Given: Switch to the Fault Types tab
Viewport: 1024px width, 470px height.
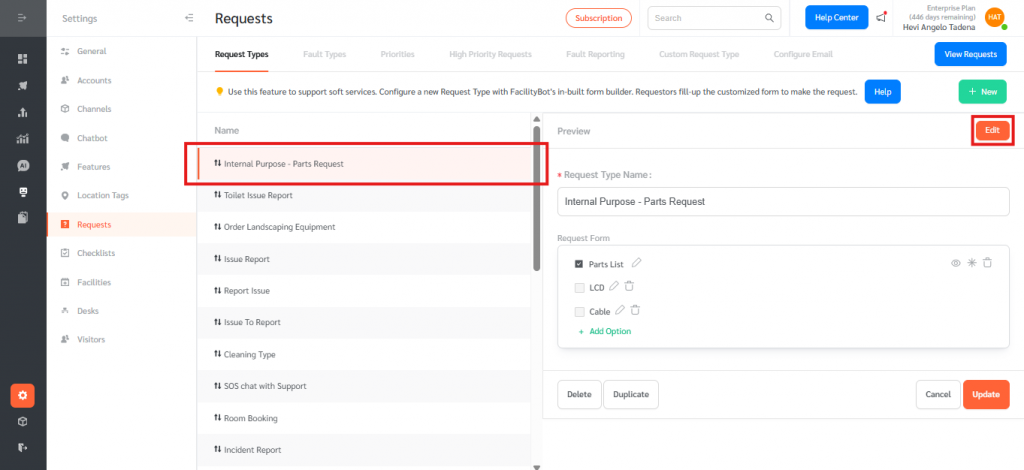Looking at the screenshot, I should (x=324, y=54).
